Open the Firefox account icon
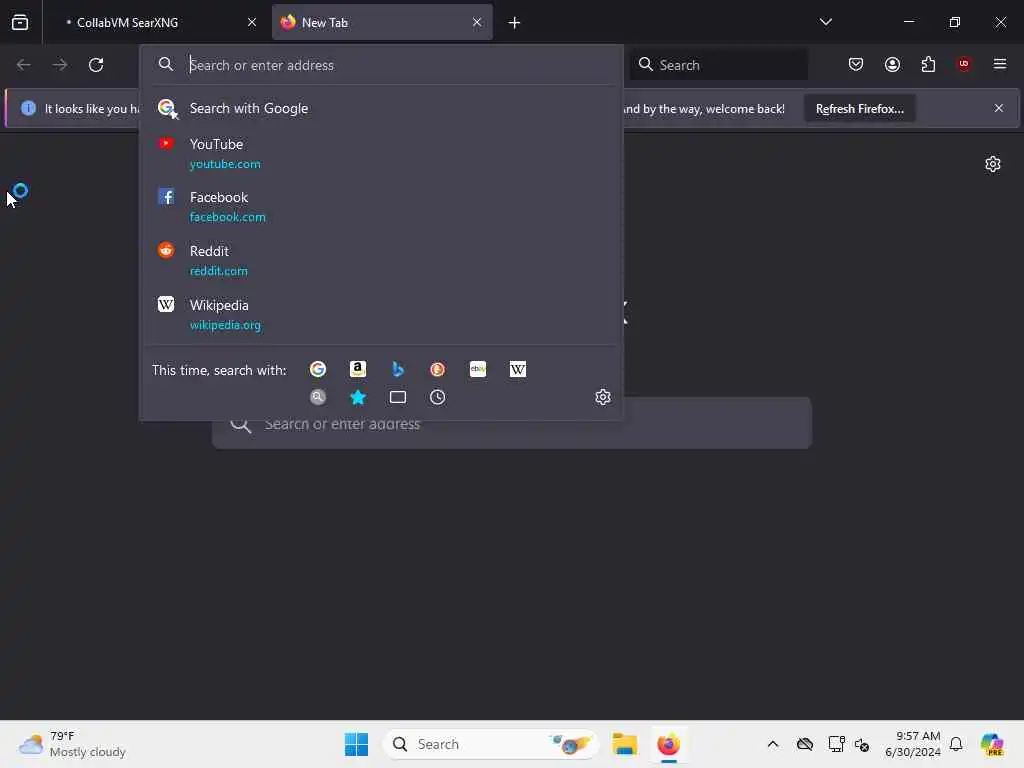This screenshot has width=1024, height=768. pos(892,64)
